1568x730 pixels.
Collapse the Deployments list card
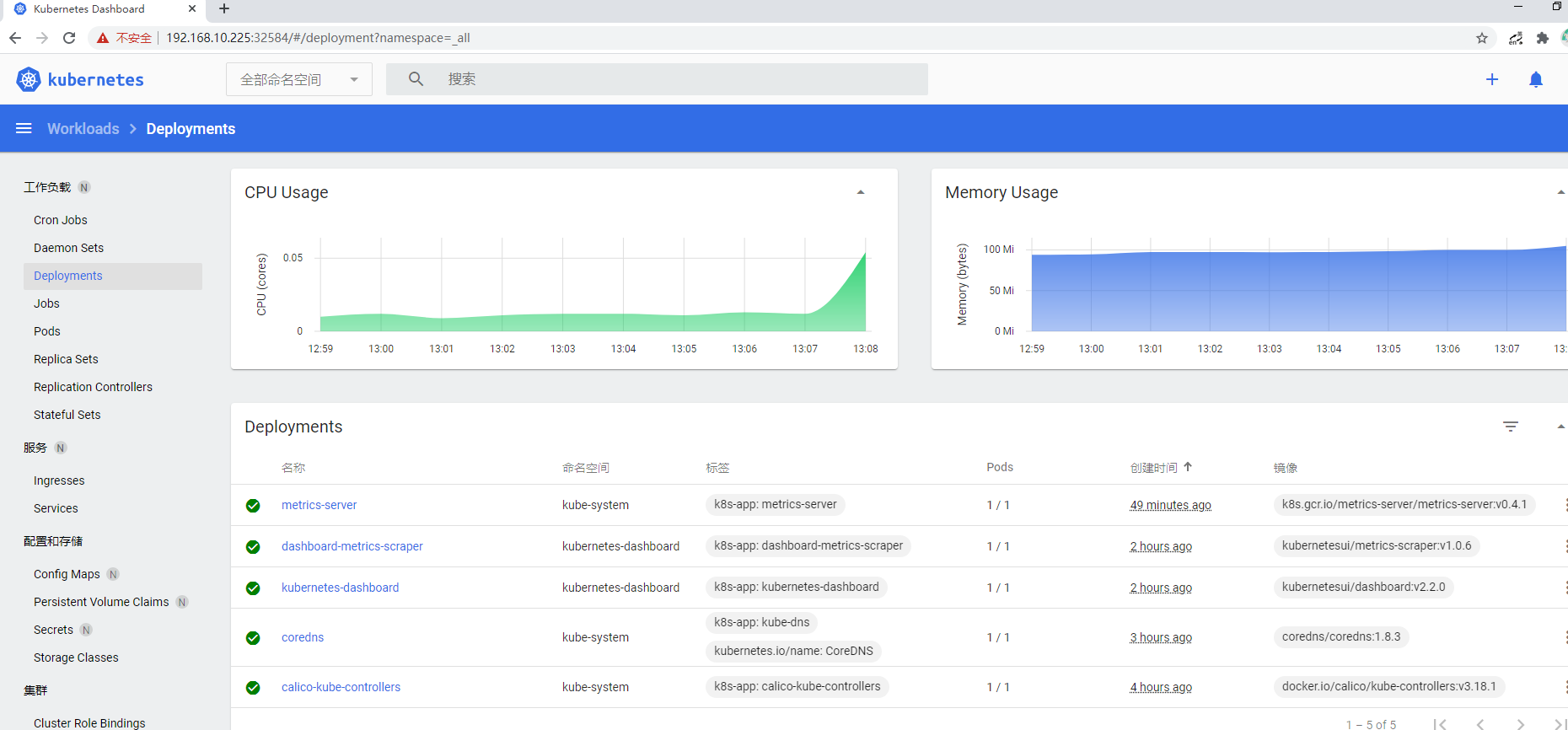(x=1561, y=427)
